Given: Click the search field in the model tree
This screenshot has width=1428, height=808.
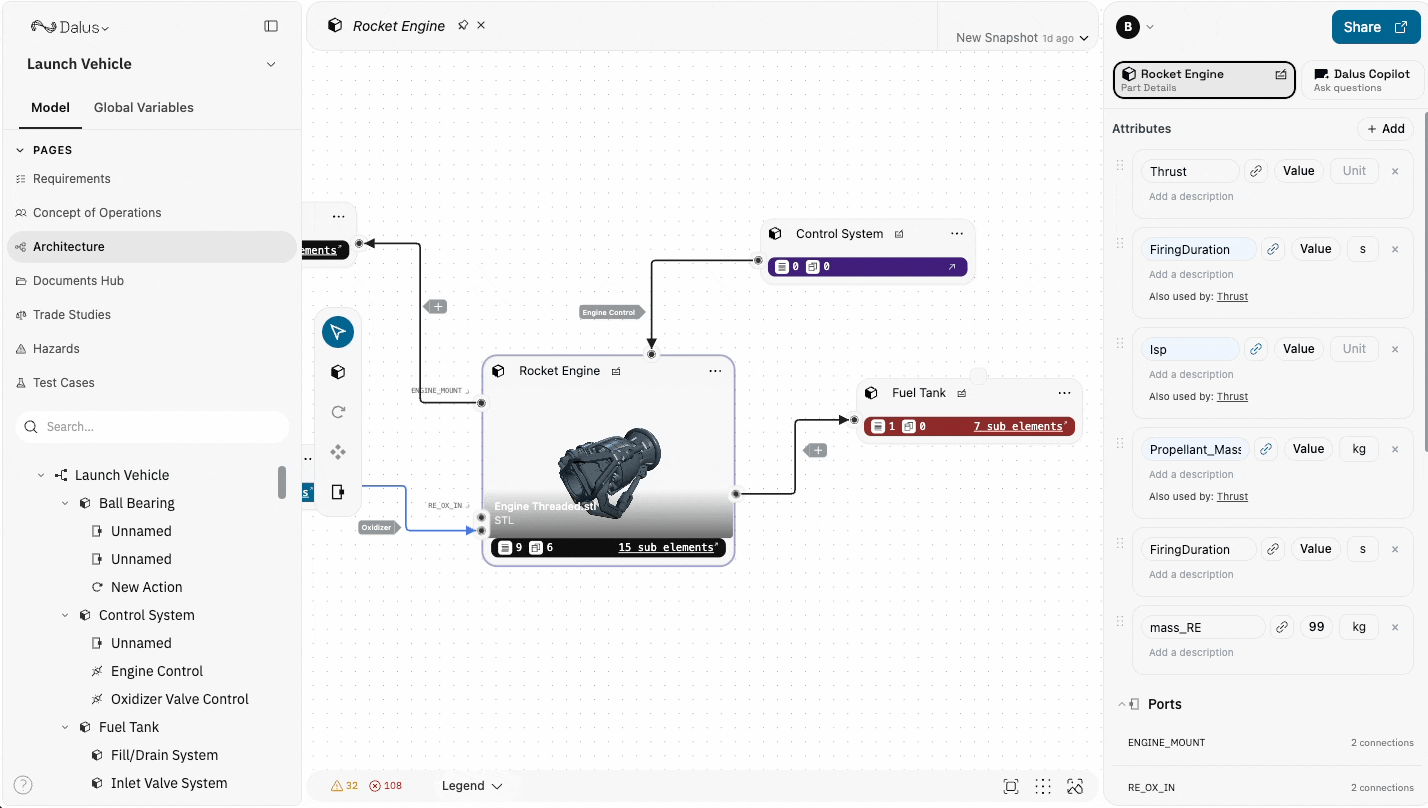Looking at the screenshot, I should tap(152, 427).
